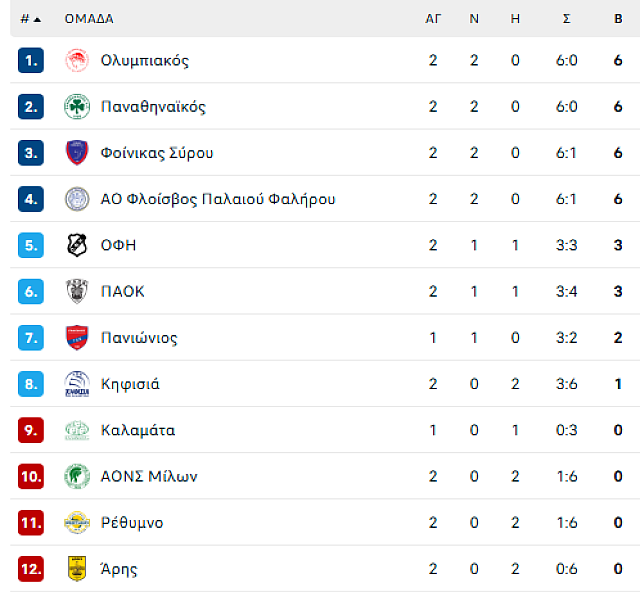Click the ΟΦΗ black shield logo
Screen dimensions: 640x592
77,245
